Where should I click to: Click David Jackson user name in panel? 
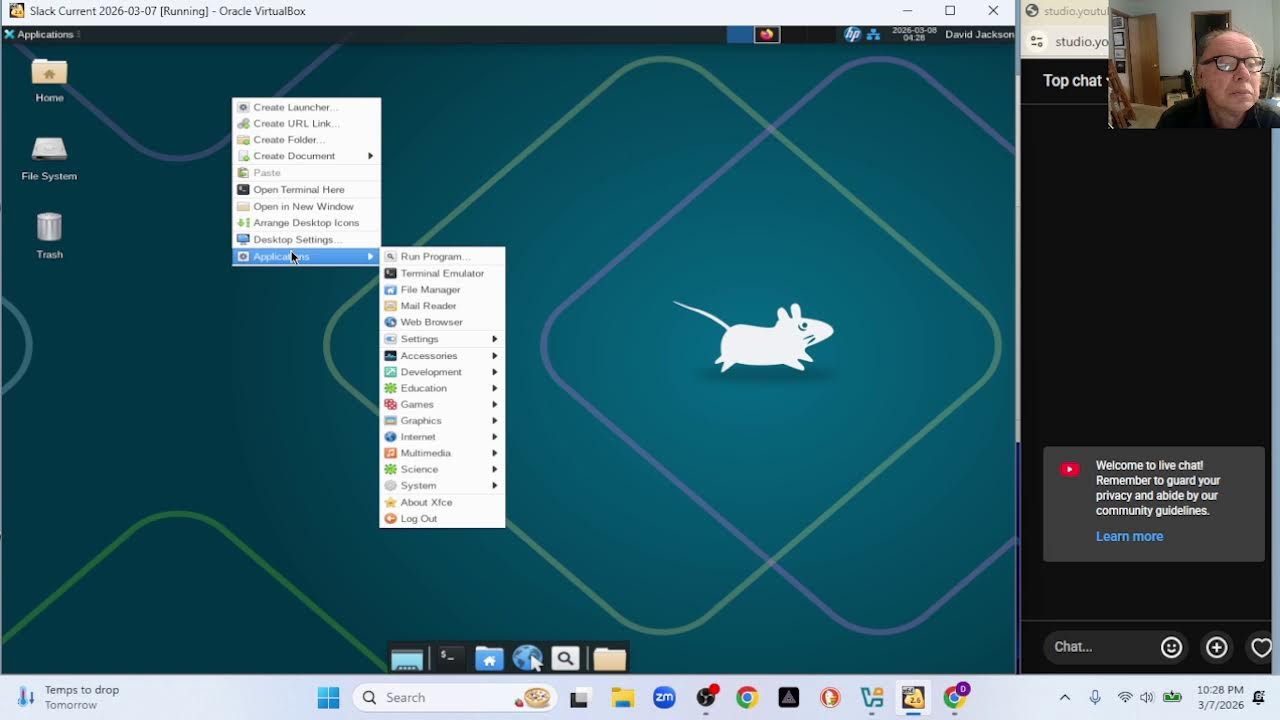coord(979,34)
